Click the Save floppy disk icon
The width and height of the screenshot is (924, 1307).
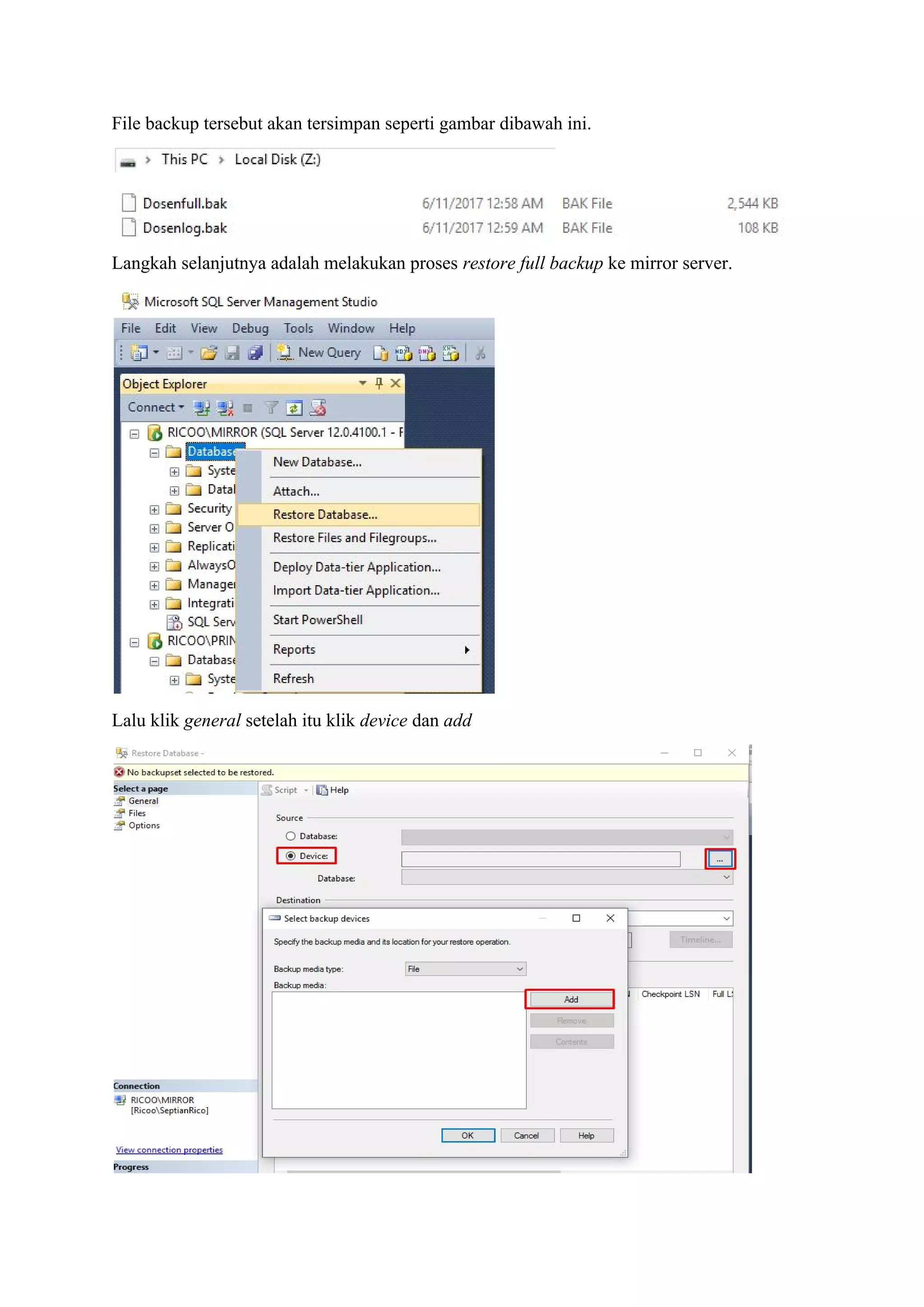pyautogui.click(x=232, y=353)
